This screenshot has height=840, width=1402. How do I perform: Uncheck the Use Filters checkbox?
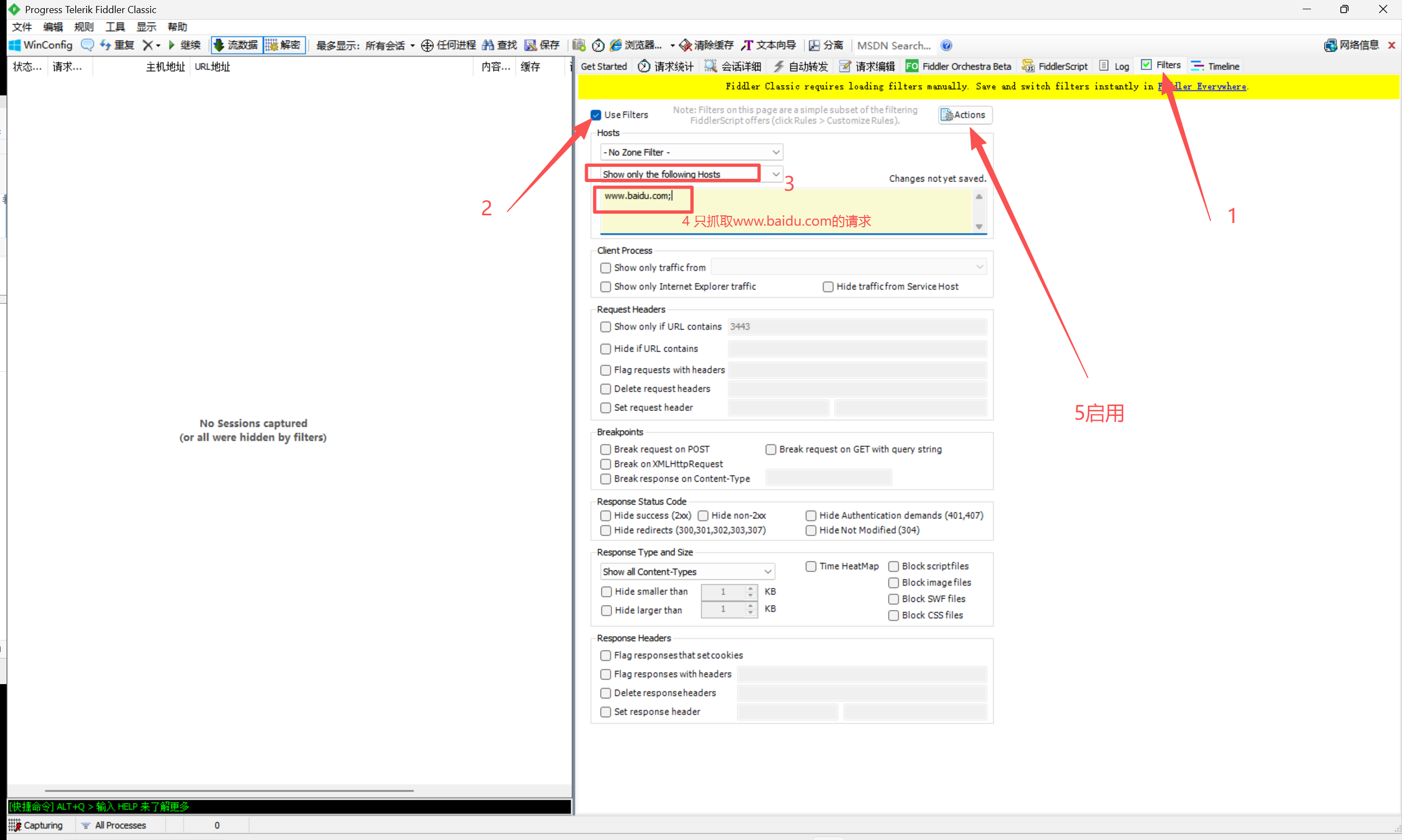[595, 115]
